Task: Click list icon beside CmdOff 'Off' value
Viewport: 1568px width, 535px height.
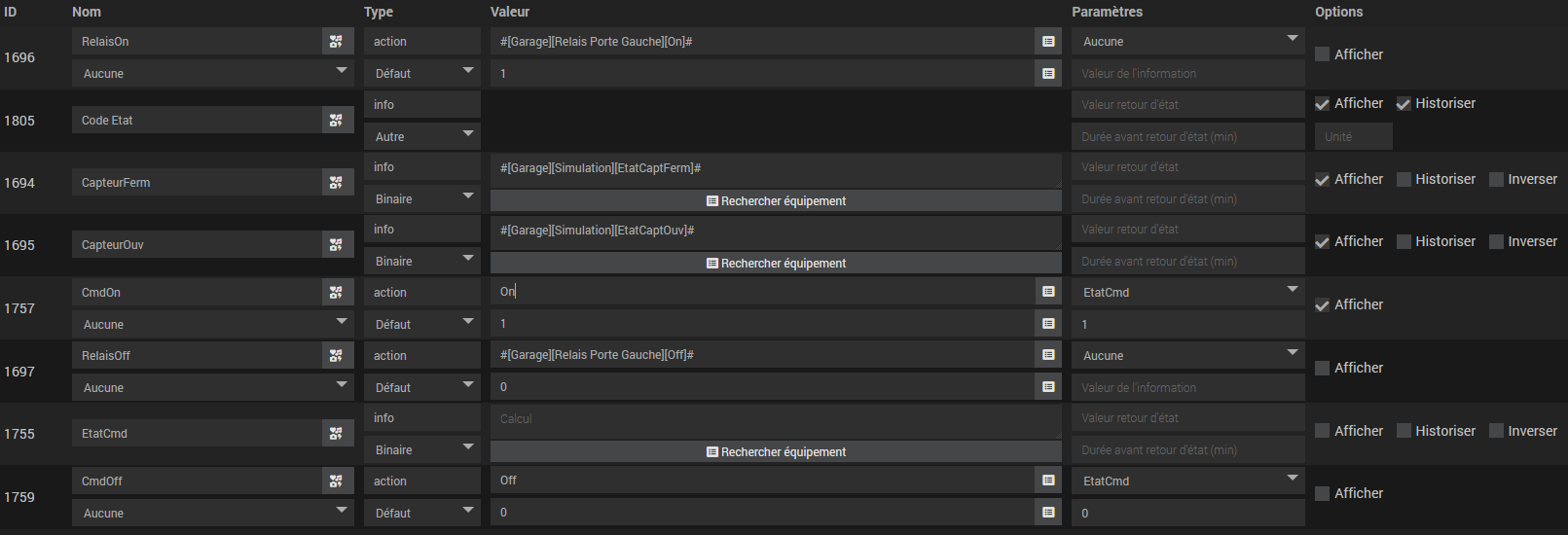Action: coord(1048,481)
